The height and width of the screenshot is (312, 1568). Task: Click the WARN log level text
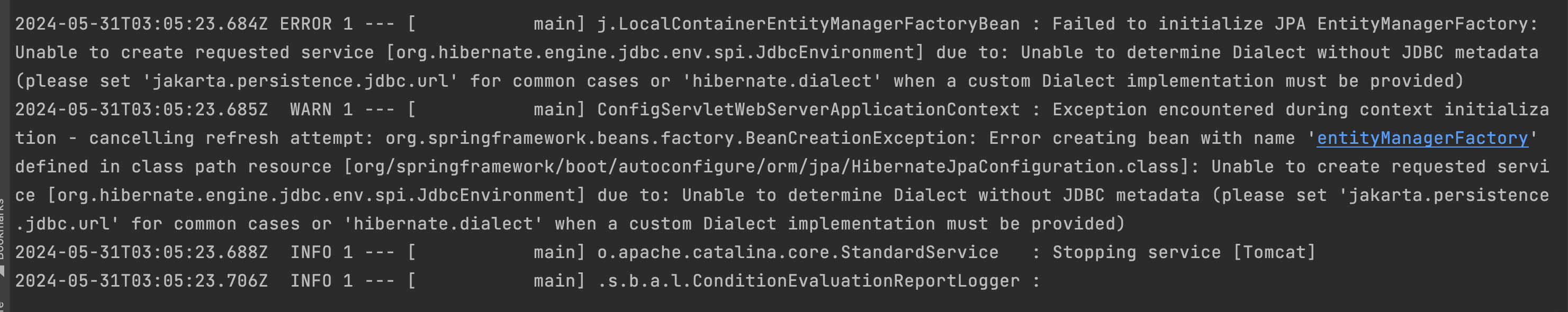tap(310, 110)
